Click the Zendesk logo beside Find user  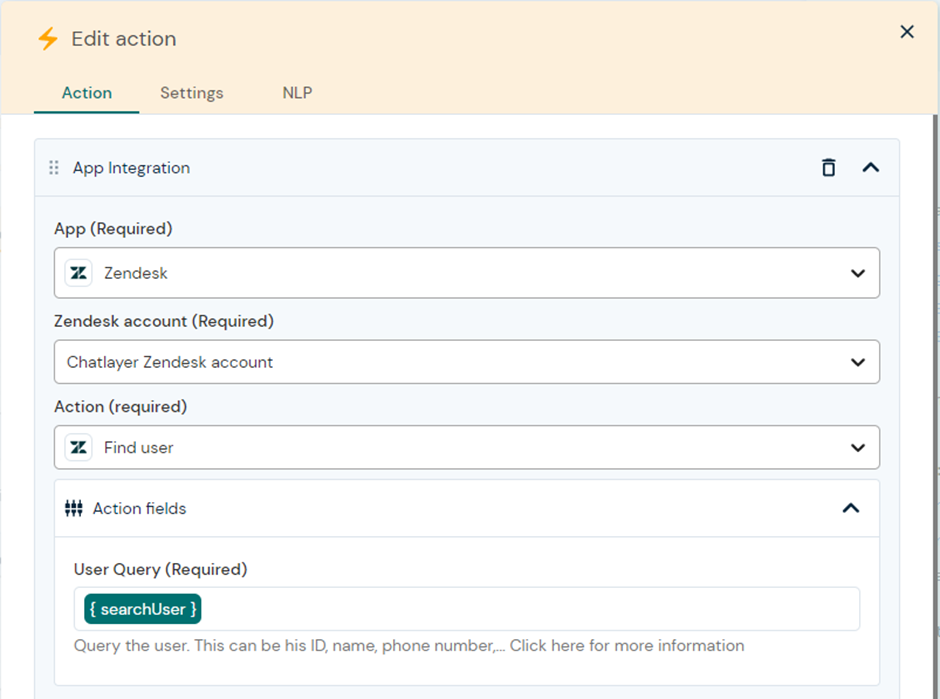pos(79,448)
